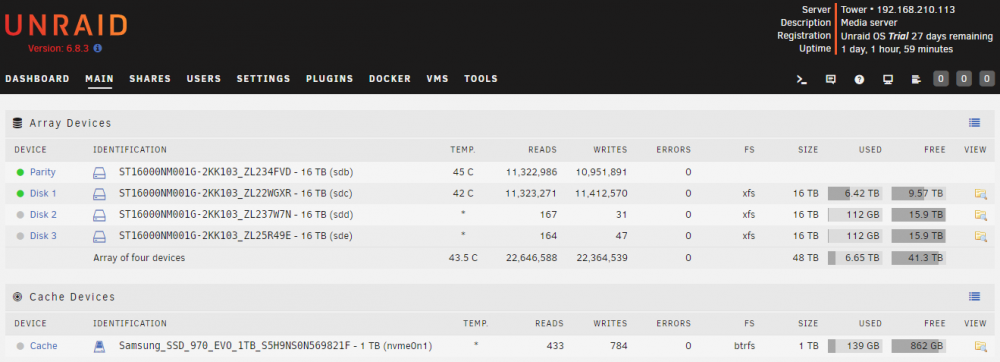Toggle Array Devices list view icon
1000x362 pixels.
pyautogui.click(x=974, y=123)
